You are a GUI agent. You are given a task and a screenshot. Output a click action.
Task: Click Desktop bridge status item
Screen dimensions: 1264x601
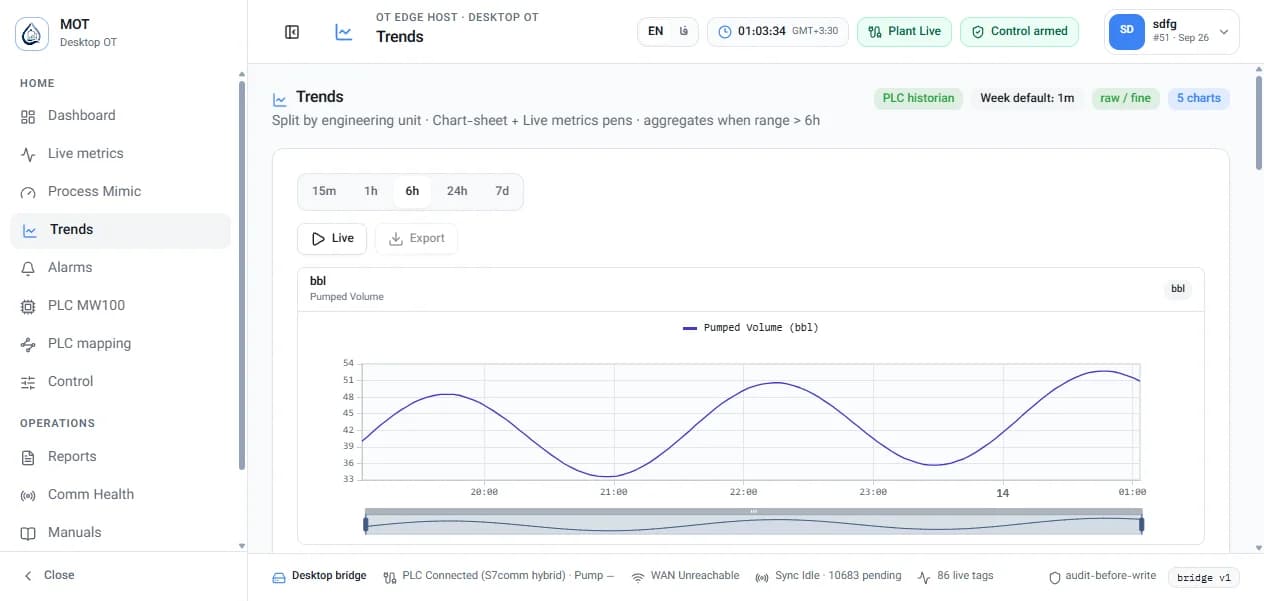click(320, 576)
